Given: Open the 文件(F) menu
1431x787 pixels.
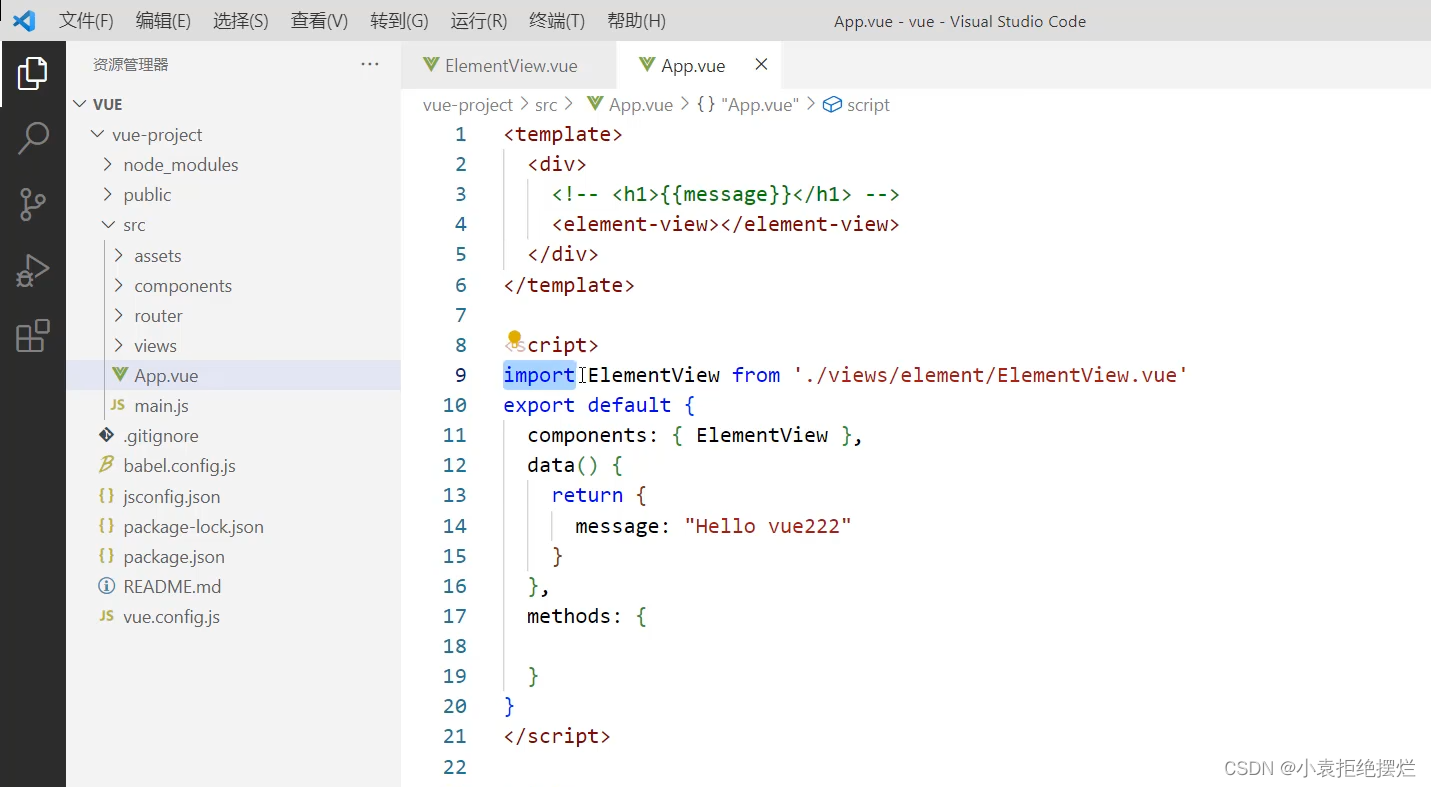Looking at the screenshot, I should (x=86, y=21).
